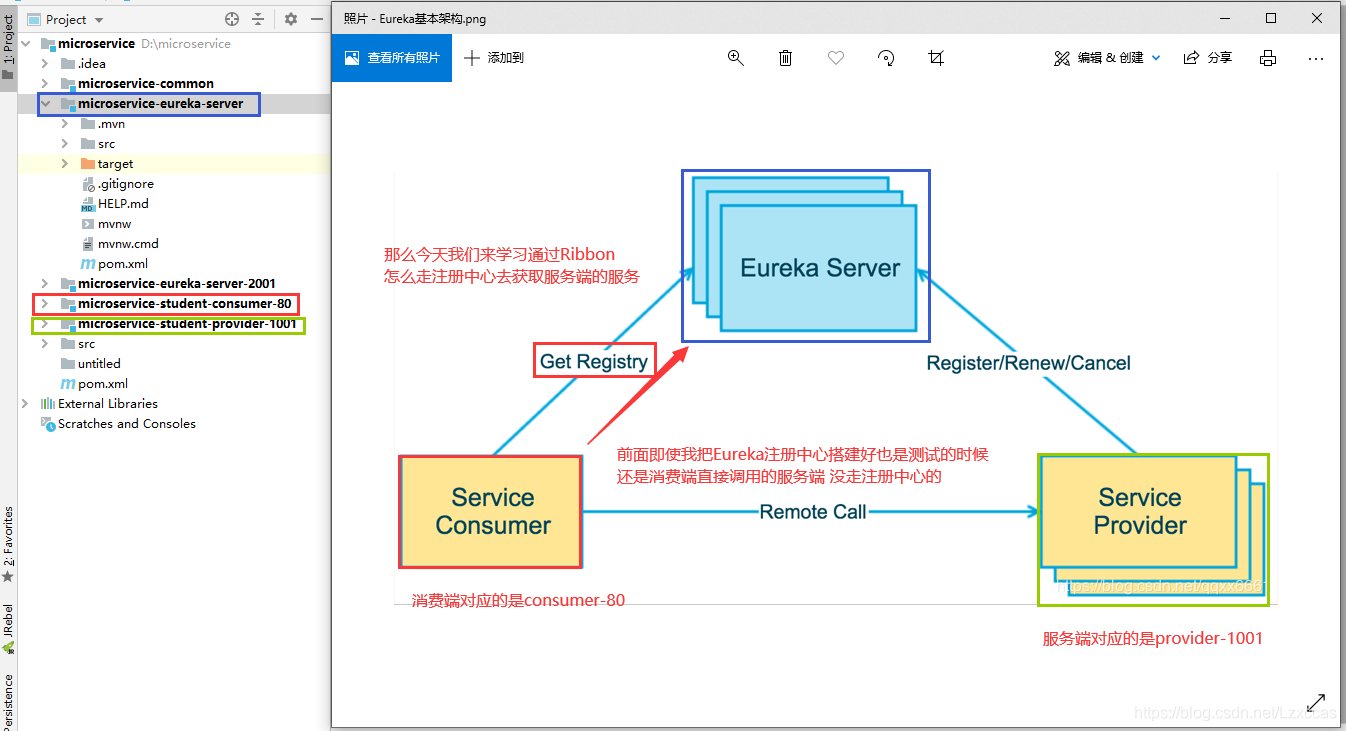Select the HELP.md file
Viewport: 1346px width, 731px height.
(x=123, y=204)
